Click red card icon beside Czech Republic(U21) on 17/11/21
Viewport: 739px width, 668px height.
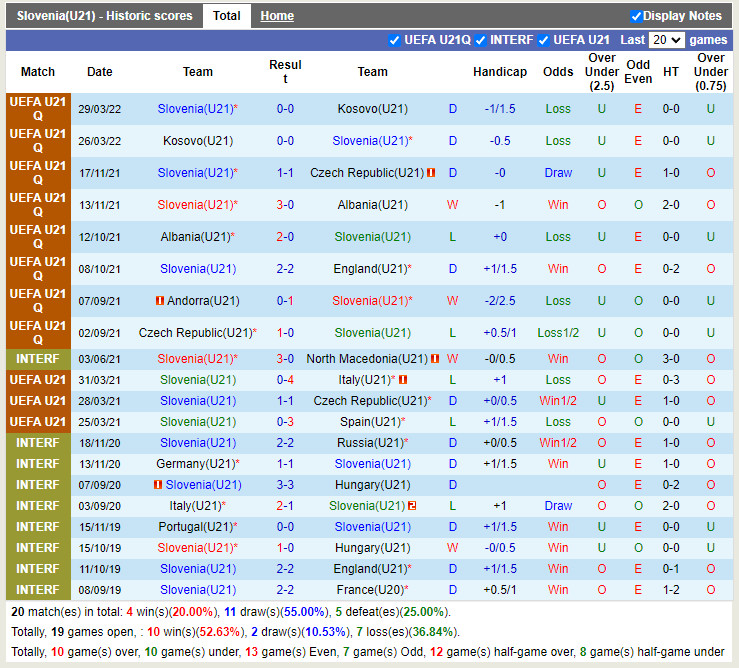pos(431,173)
